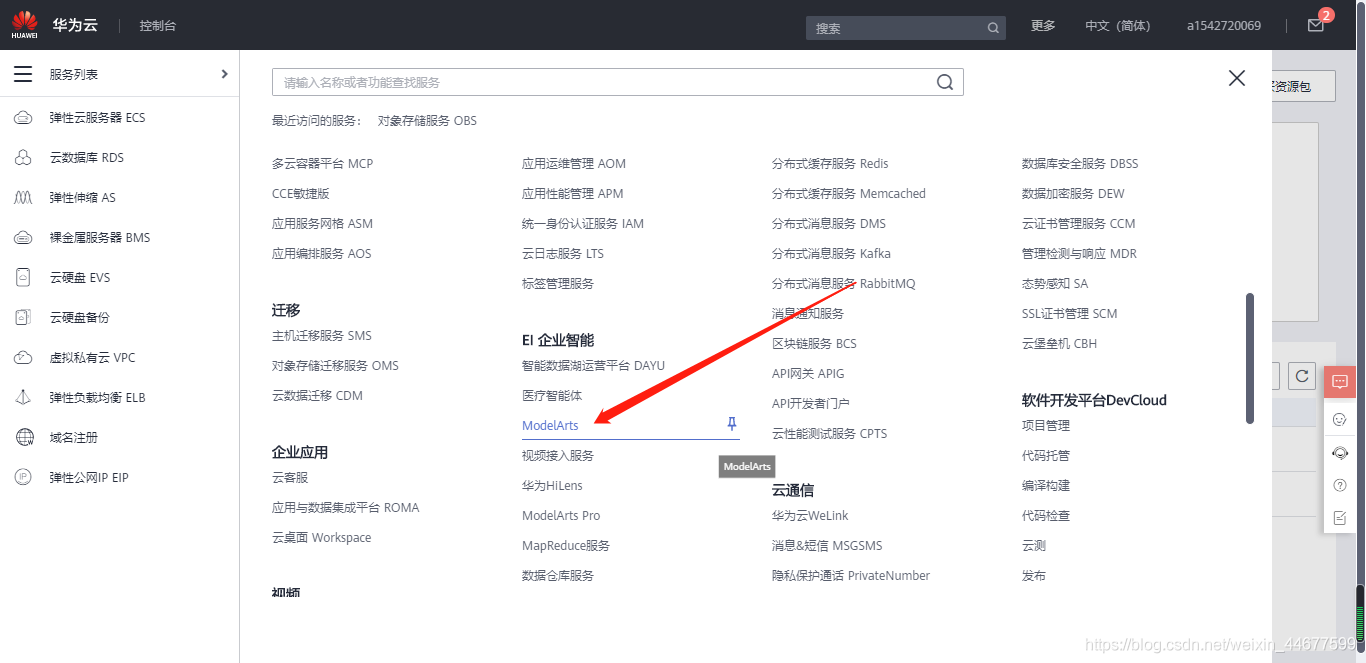Open MapReduce服务 link

(x=566, y=546)
